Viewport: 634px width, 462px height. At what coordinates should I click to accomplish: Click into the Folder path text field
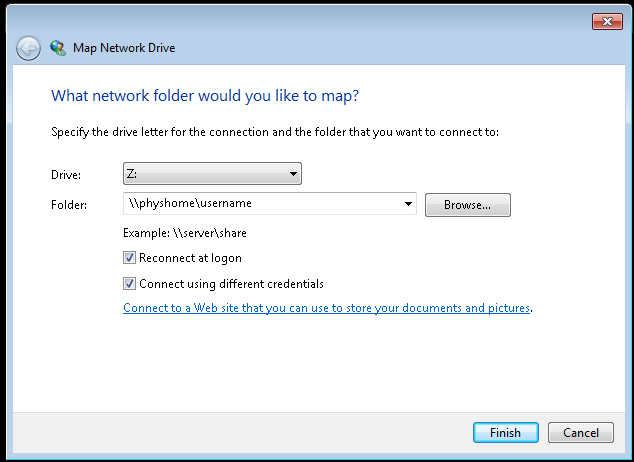pos(263,204)
